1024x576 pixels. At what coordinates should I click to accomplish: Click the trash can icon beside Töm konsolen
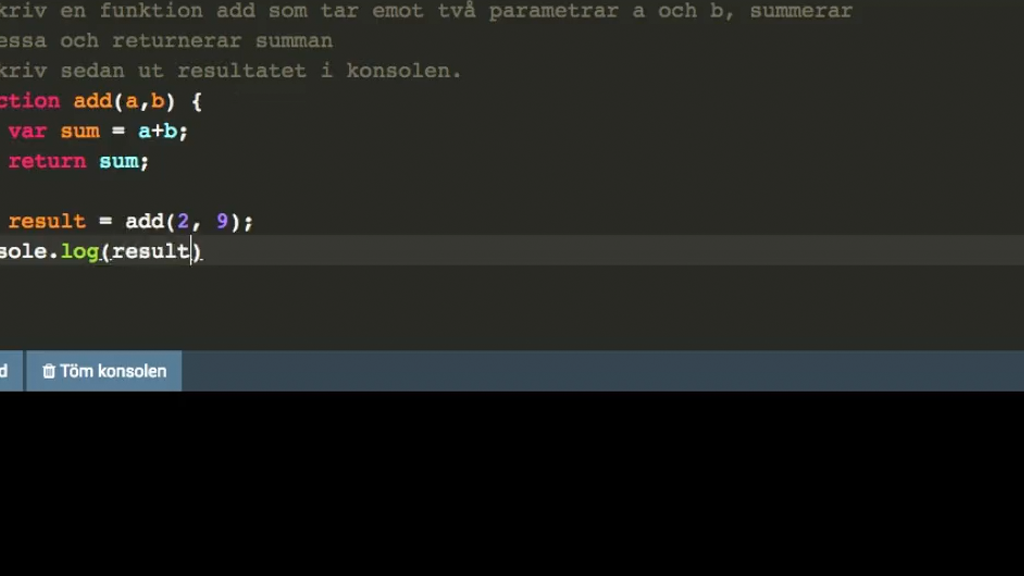point(48,371)
